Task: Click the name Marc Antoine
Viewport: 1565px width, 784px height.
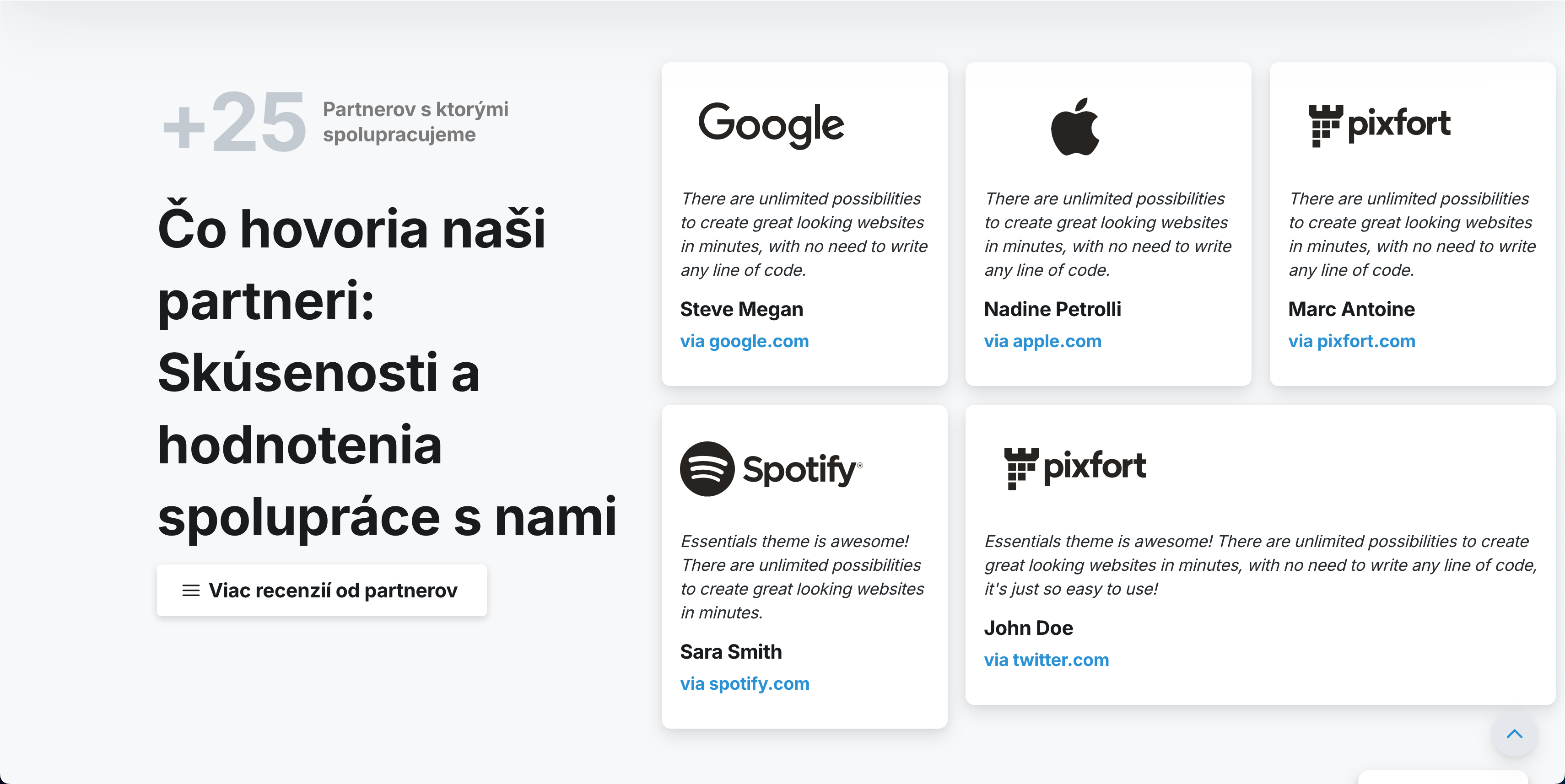Action: click(x=1351, y=309)
